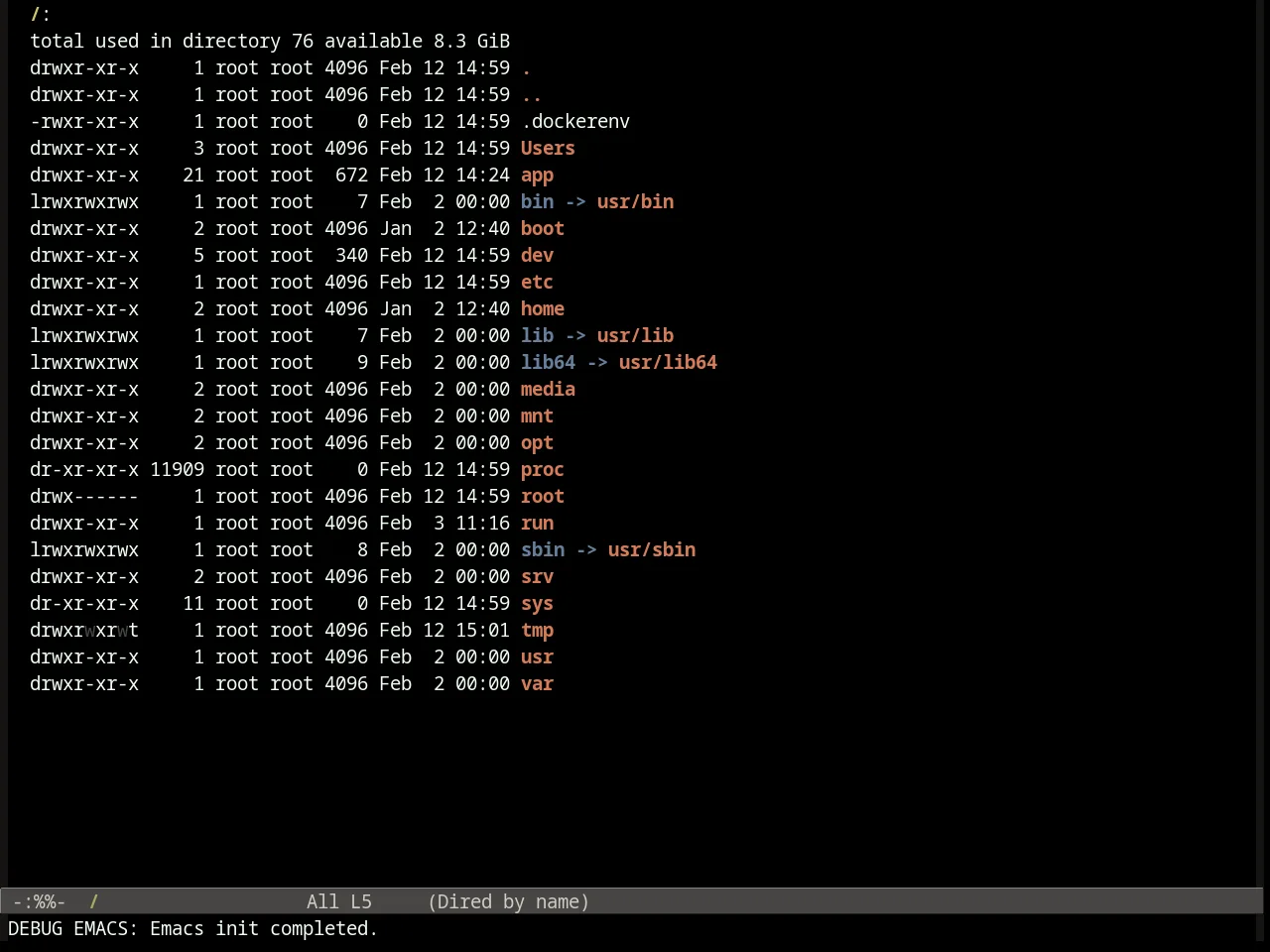Open the bin symlink entry
The width and height of the screenshot is (1270, 952).
pos(537,202)
